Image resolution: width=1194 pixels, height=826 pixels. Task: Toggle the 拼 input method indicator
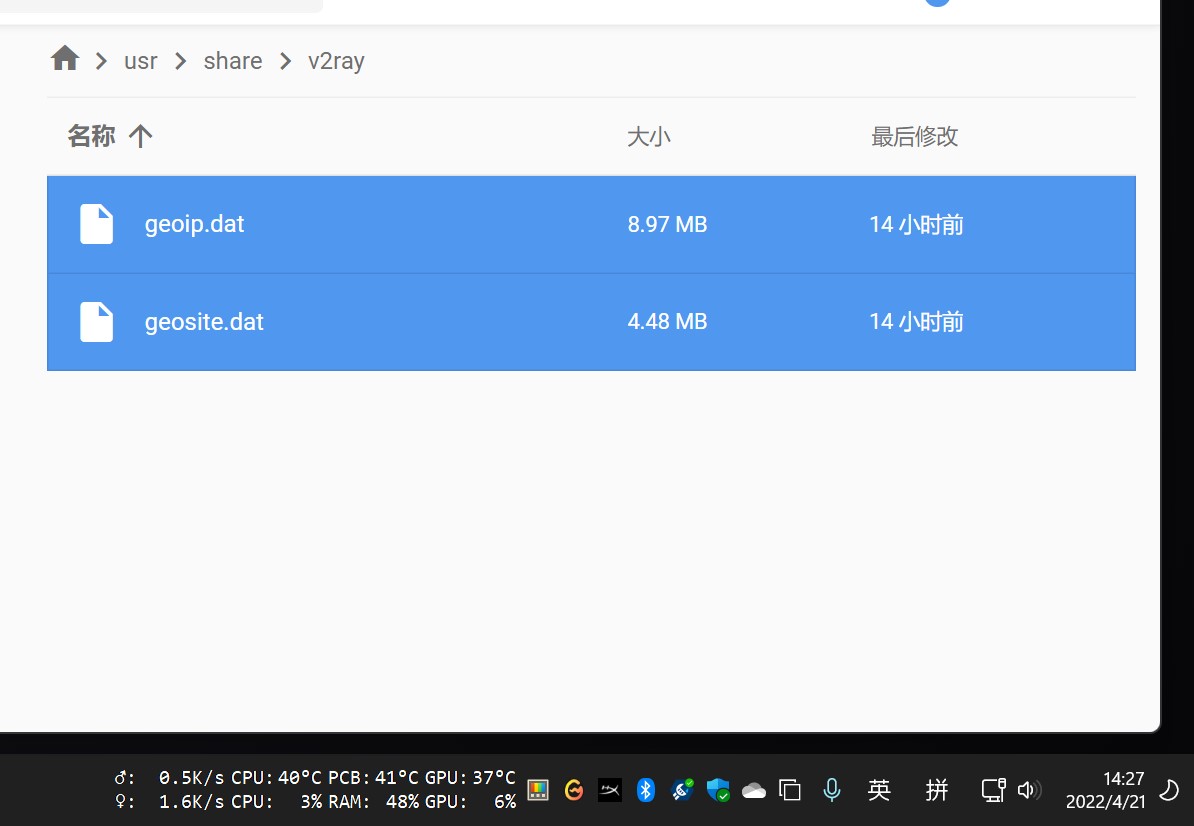click(x=937, y=790)
